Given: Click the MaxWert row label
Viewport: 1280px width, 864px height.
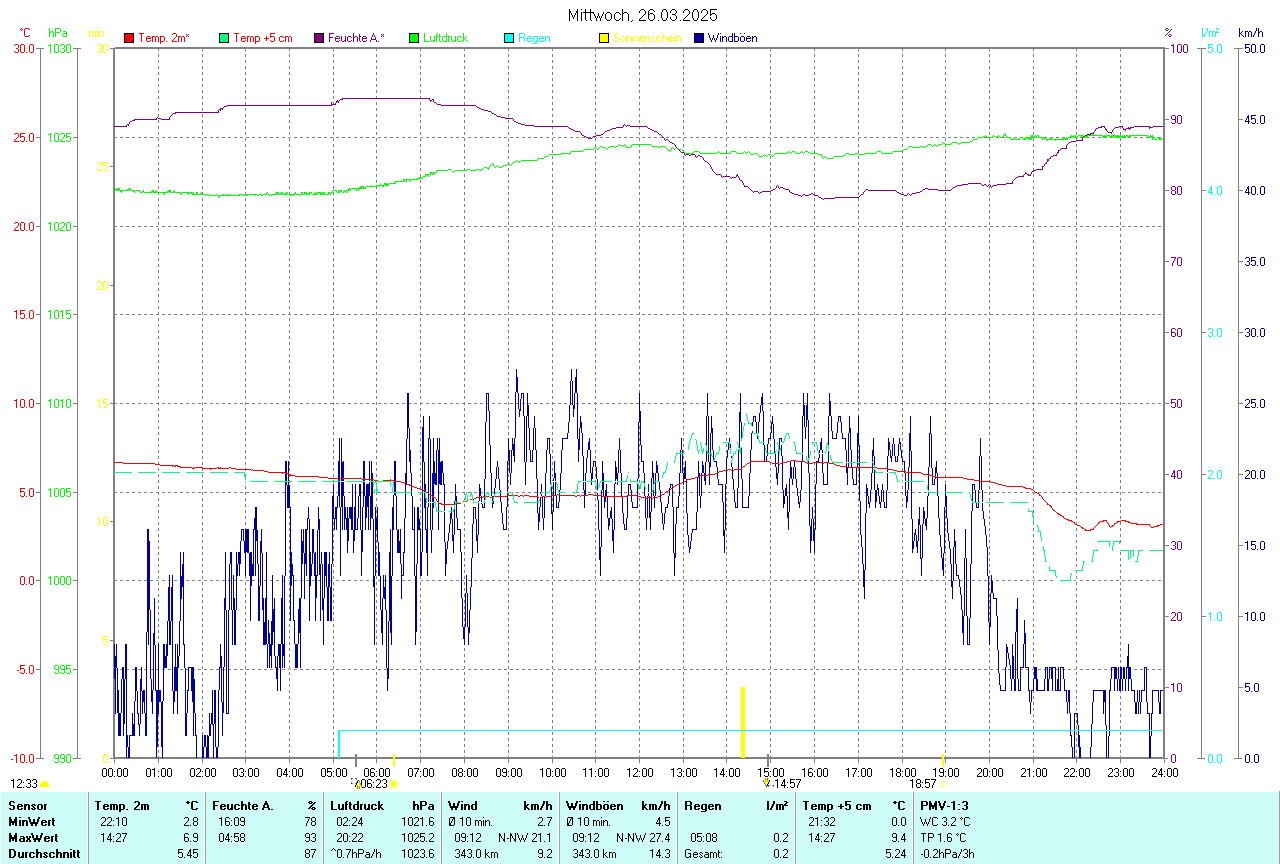Looking at the screenshot, I should coord(32,838).
